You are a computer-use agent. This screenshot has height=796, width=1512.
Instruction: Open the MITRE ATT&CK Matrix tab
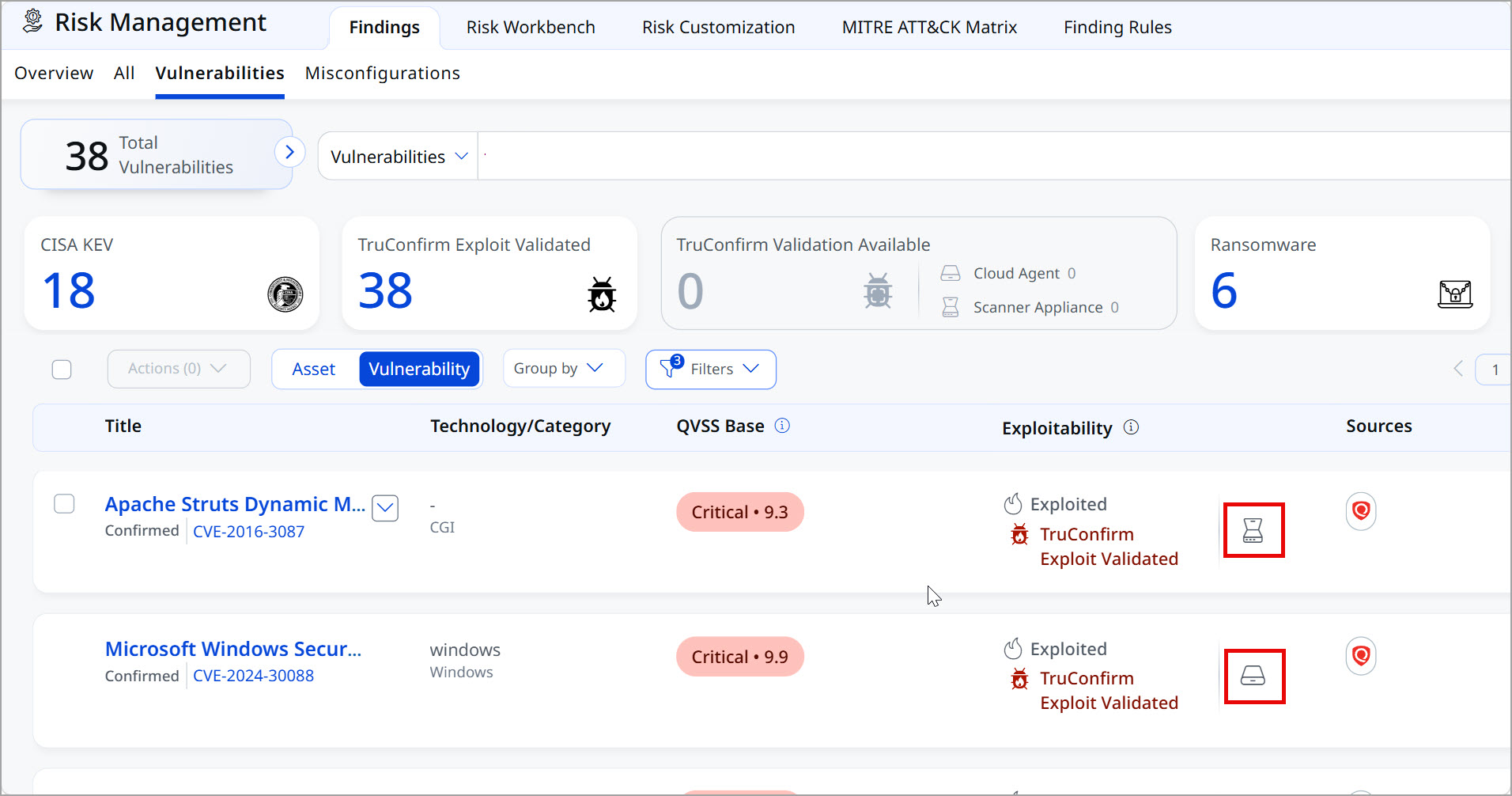click(x=929, y=28)
